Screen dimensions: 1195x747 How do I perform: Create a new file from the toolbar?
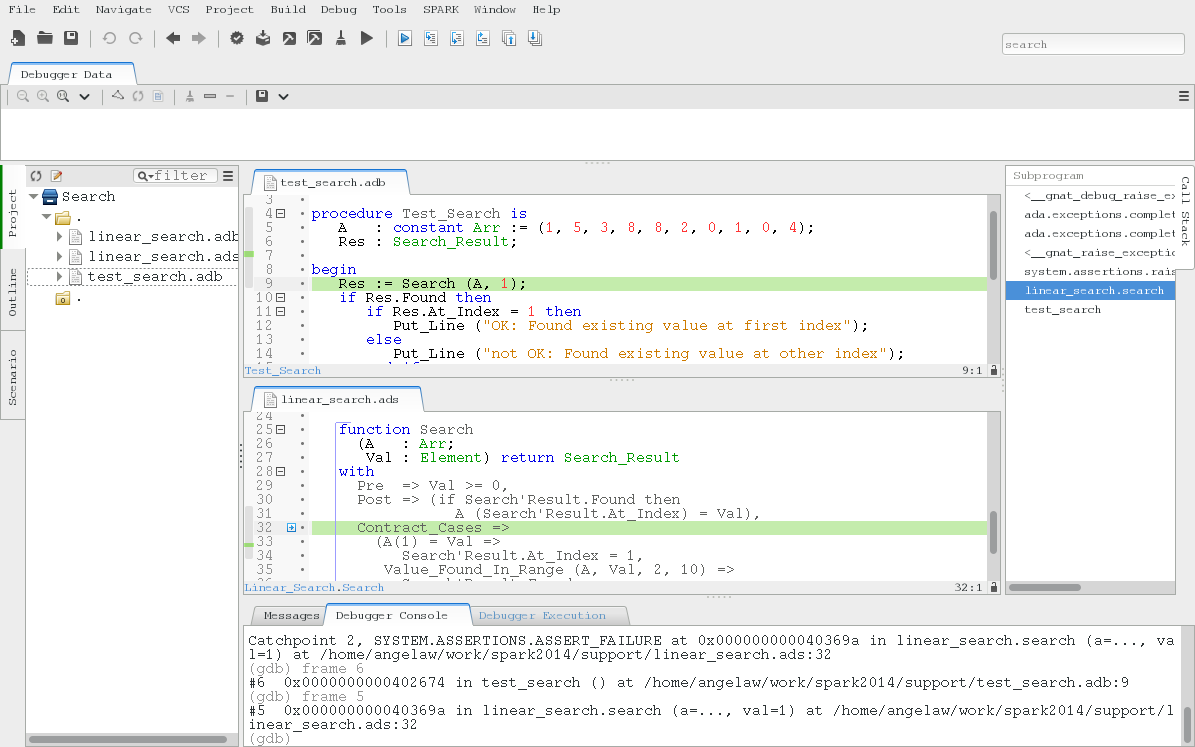[18, 38]
